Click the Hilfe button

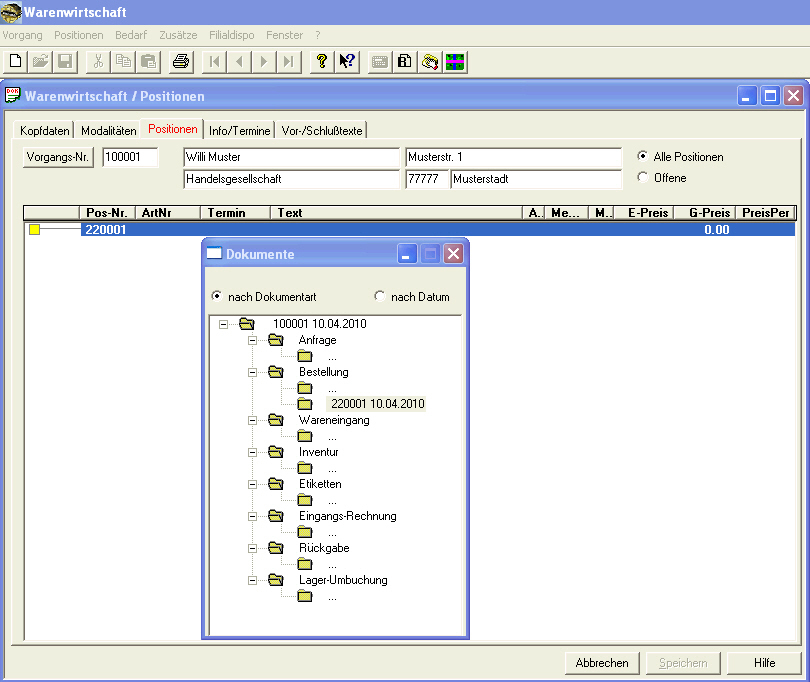pos(764,663)
